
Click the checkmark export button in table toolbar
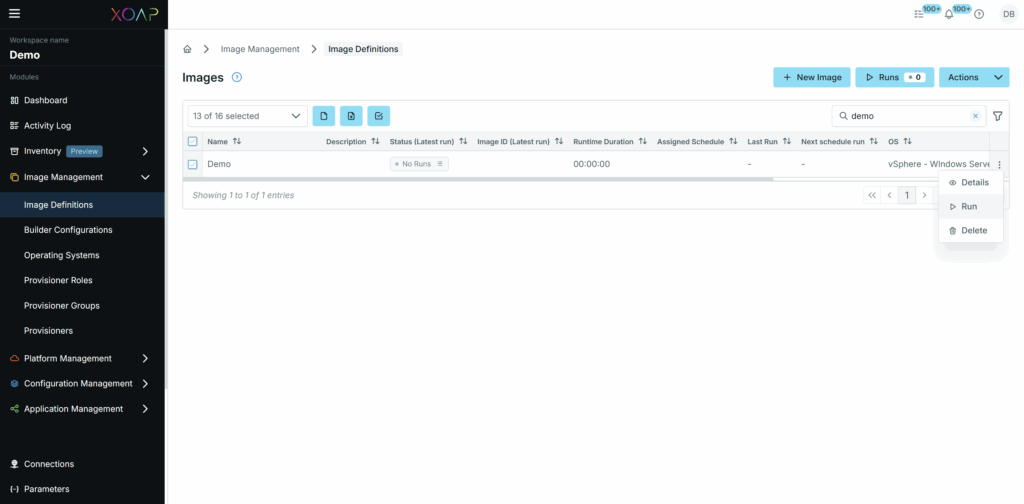[378, 116]
